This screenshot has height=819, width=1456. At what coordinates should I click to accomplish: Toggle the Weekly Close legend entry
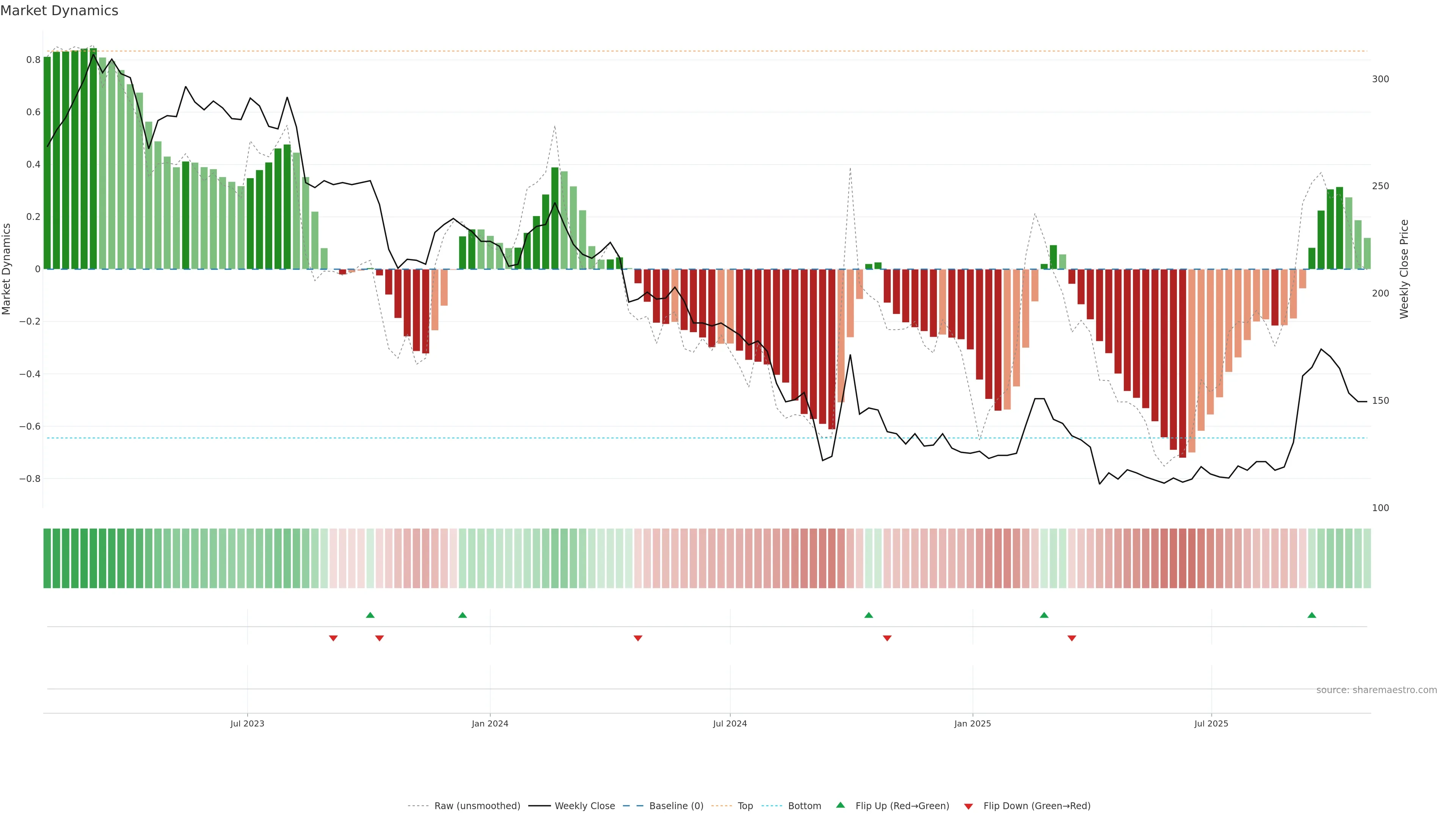point(584,806)
